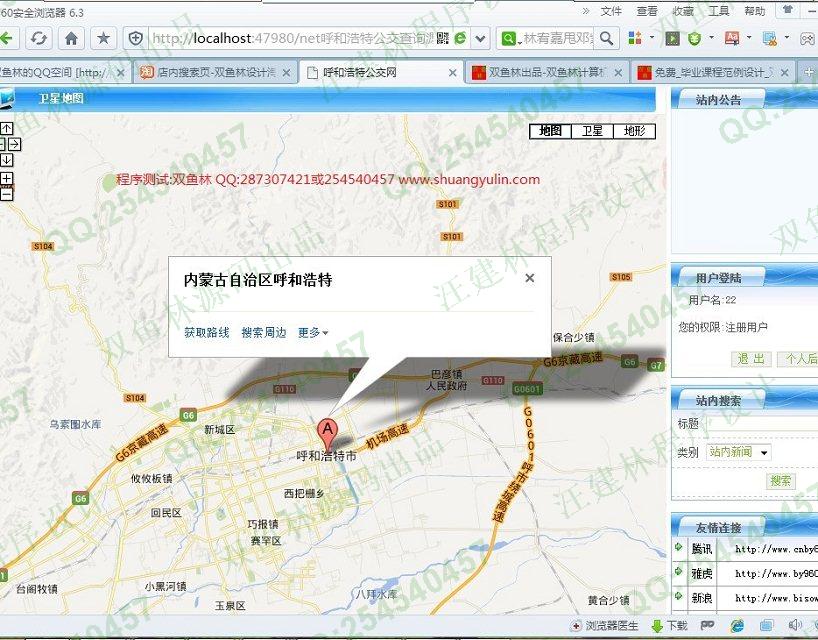
Task: Pan the map down with arrow button
Action: [x=6, y=160]
